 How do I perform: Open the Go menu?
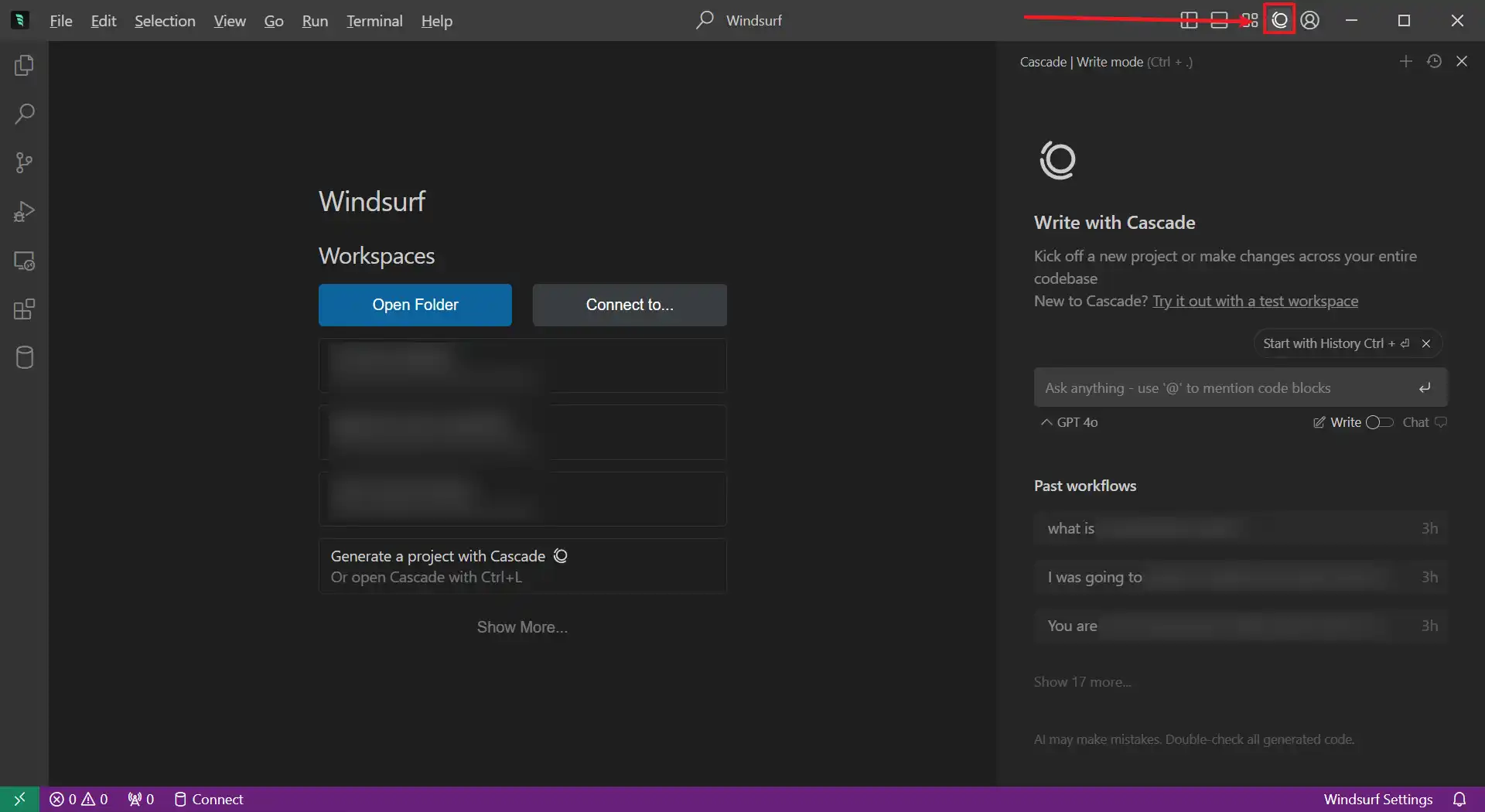click(274, 21)
